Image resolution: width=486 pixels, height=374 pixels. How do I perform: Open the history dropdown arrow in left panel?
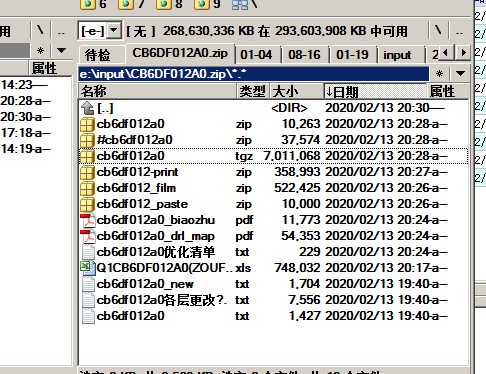(x=61, y=51)
